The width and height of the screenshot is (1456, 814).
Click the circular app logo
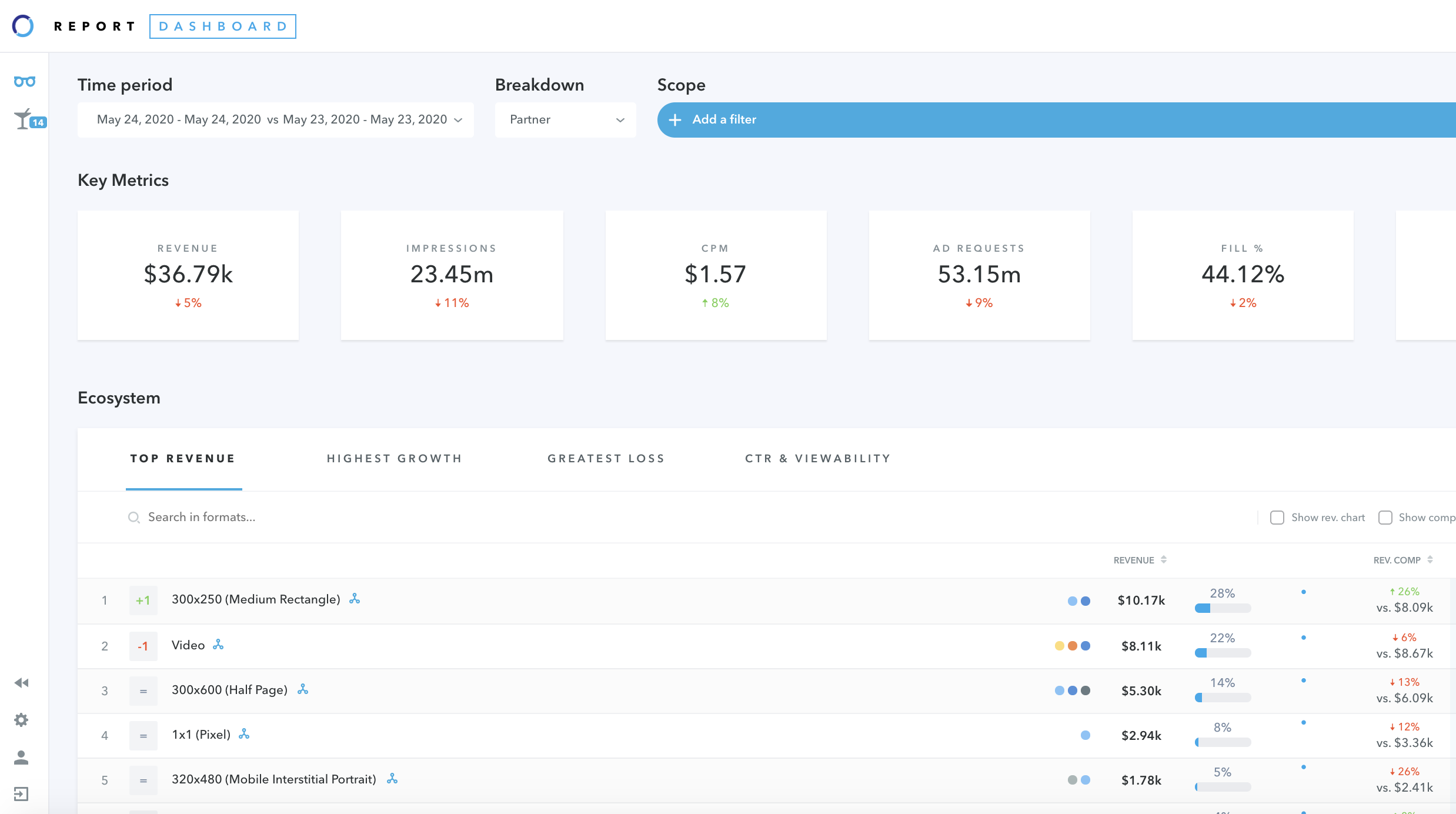pyautogui.click(x=23, y=26)
